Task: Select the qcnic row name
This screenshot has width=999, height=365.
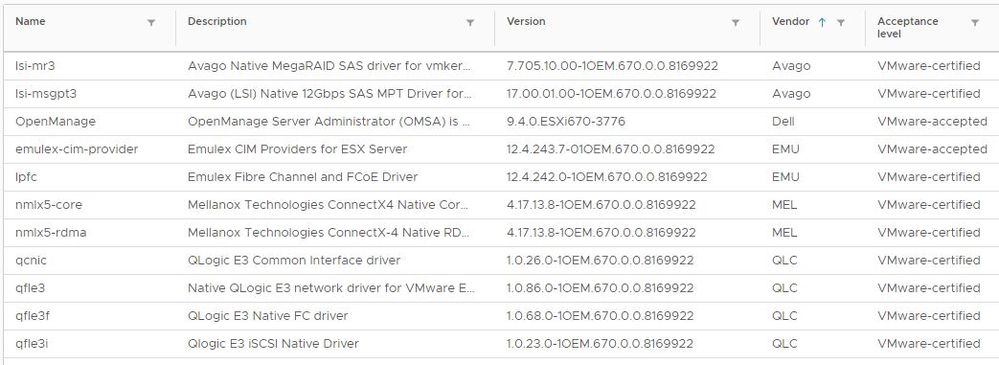Action: [31, 260]
